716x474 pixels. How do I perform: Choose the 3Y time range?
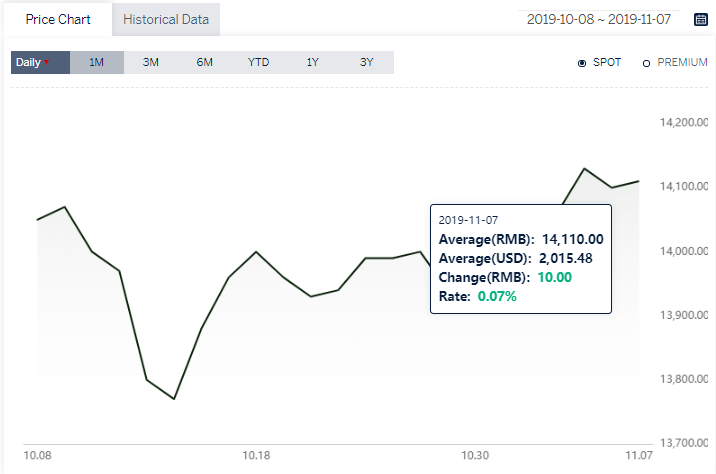[367, 63]
